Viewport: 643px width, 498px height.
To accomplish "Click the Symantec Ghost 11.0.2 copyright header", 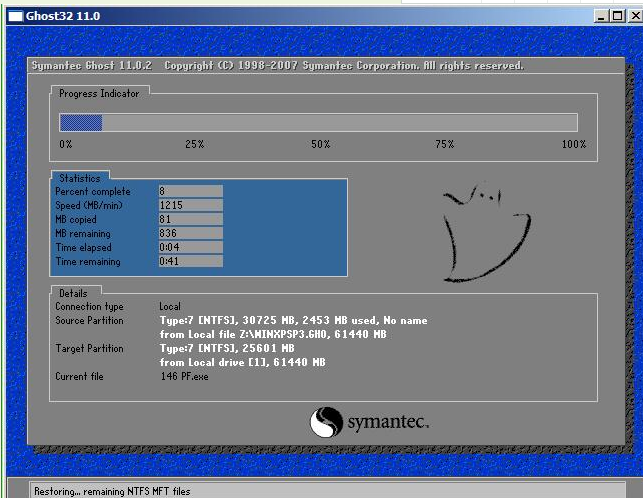I will click(278, 66).
